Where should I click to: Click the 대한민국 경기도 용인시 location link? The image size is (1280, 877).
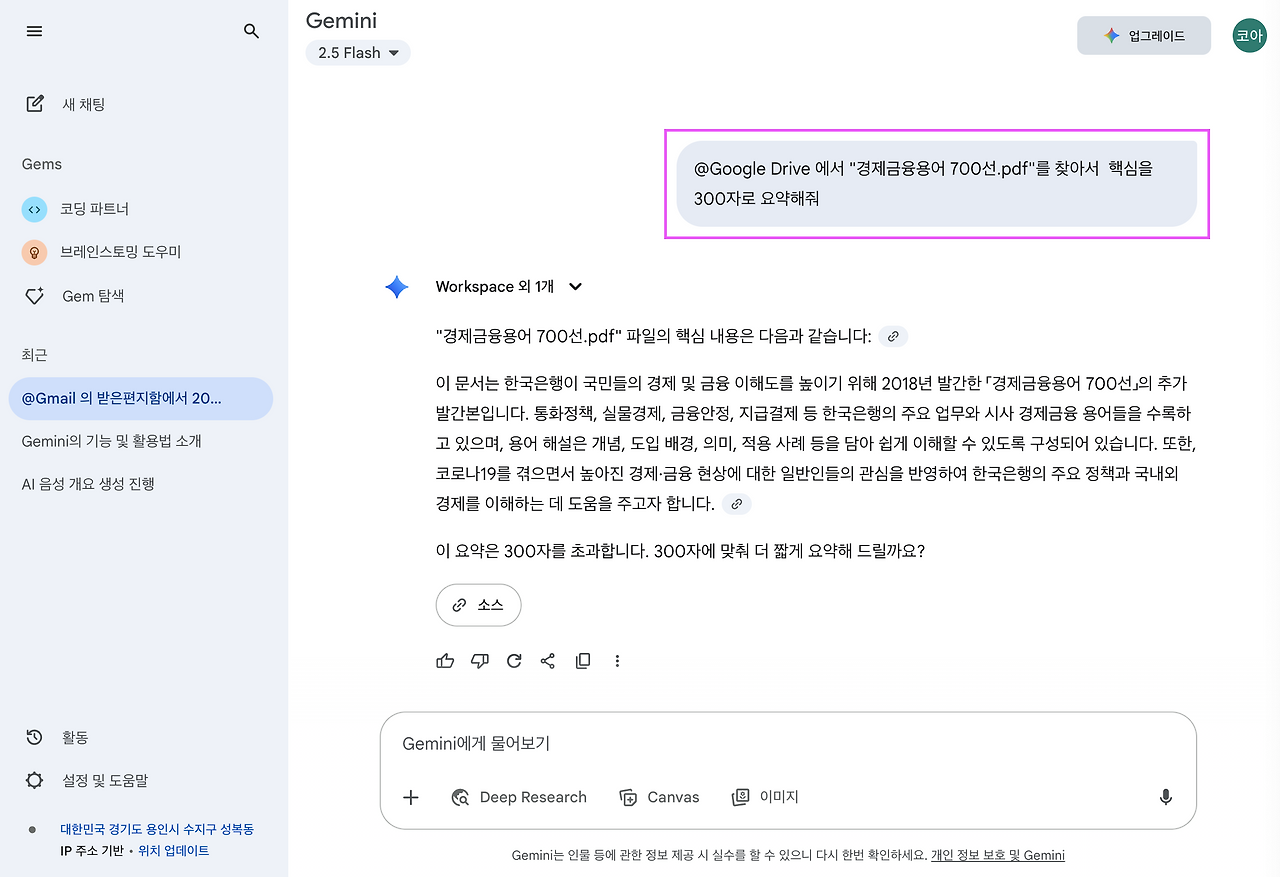click(157, 829)
